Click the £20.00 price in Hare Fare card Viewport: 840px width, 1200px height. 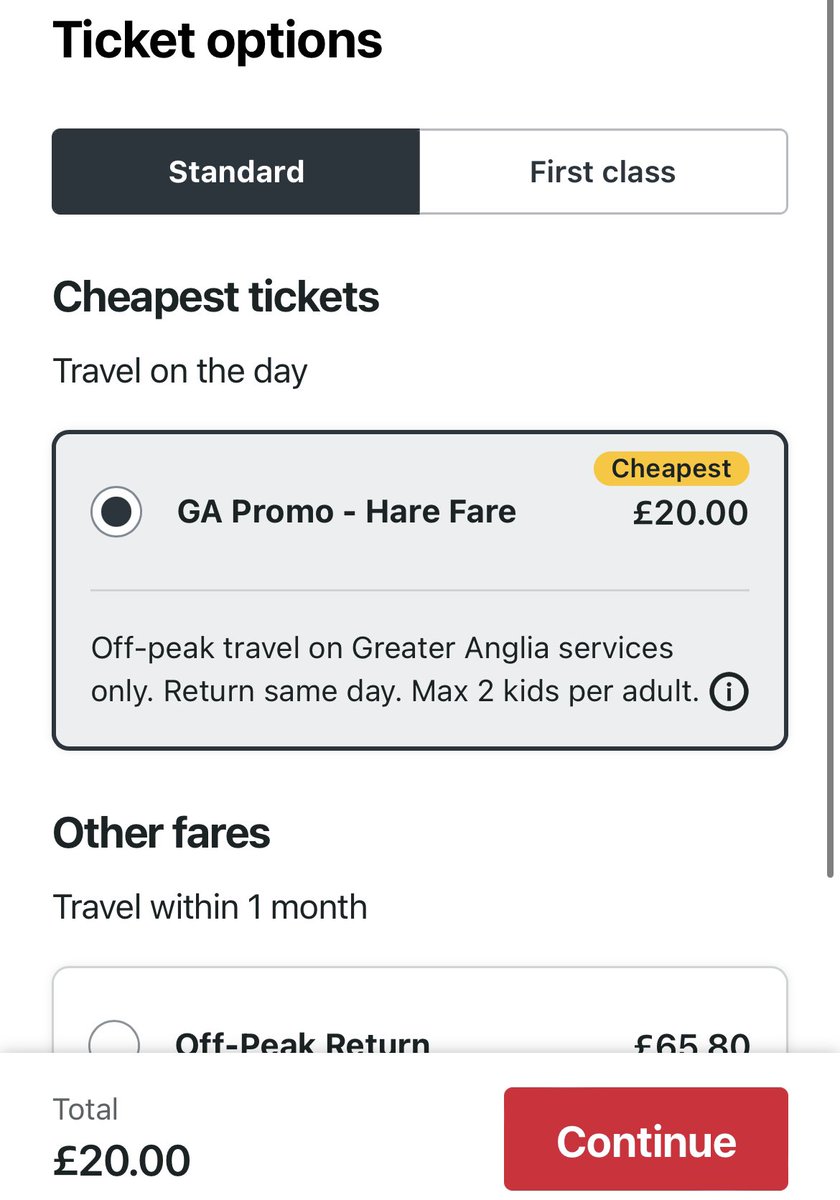pyautogui.click(x=690, y=513)
